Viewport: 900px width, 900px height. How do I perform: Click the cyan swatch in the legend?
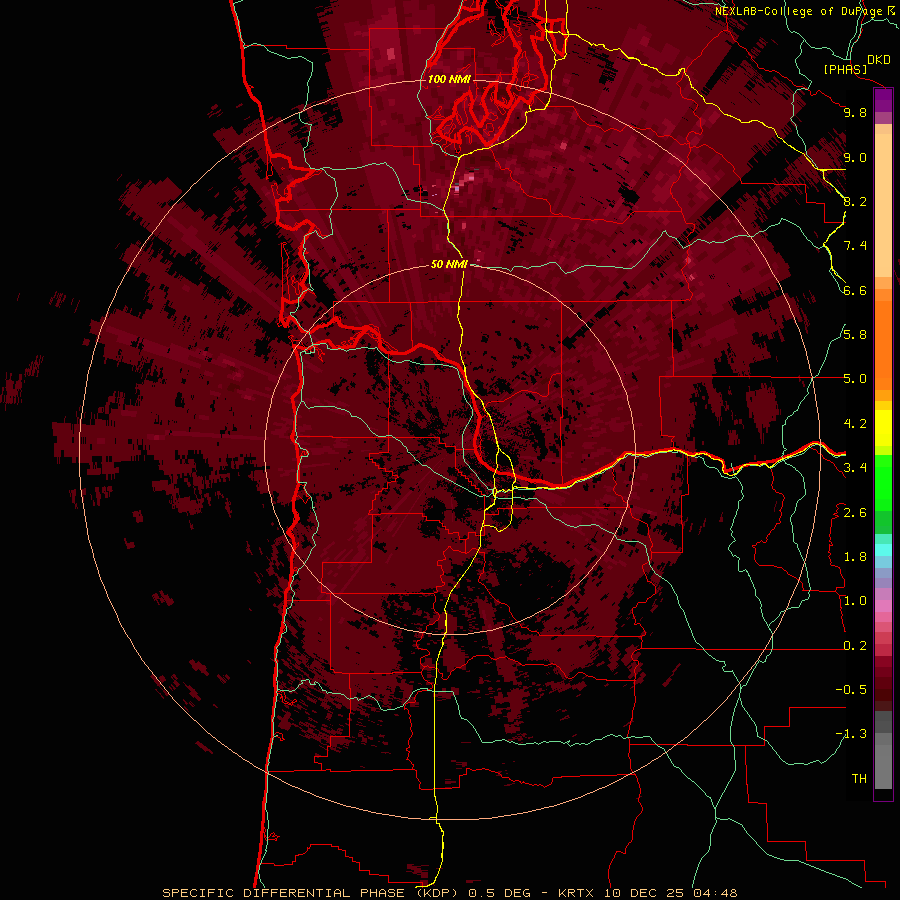click(x=883, y=549)
